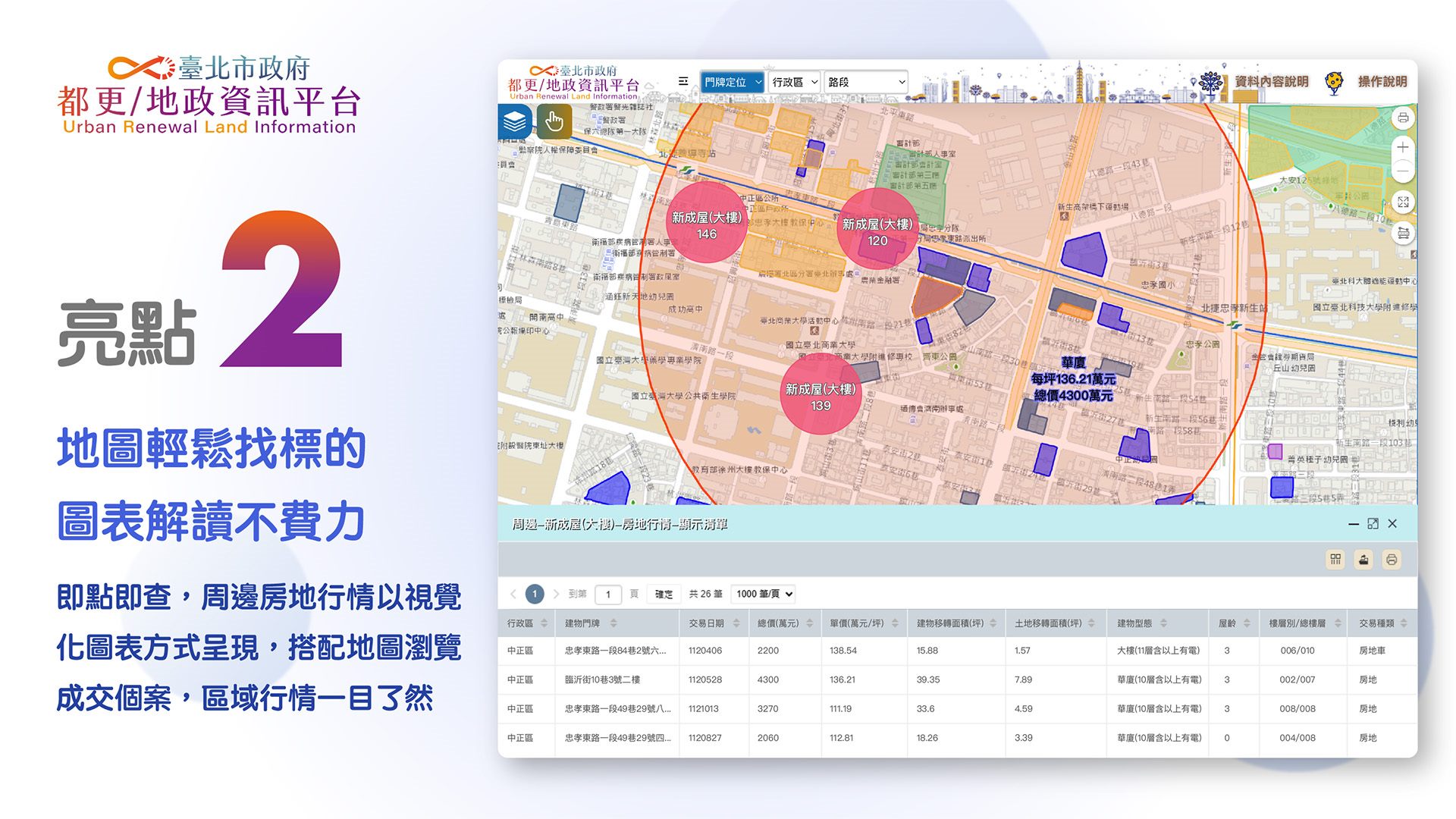
Task: Click 華廈 每坪136.21萬元 map label
Action: tap(1073, 378)
